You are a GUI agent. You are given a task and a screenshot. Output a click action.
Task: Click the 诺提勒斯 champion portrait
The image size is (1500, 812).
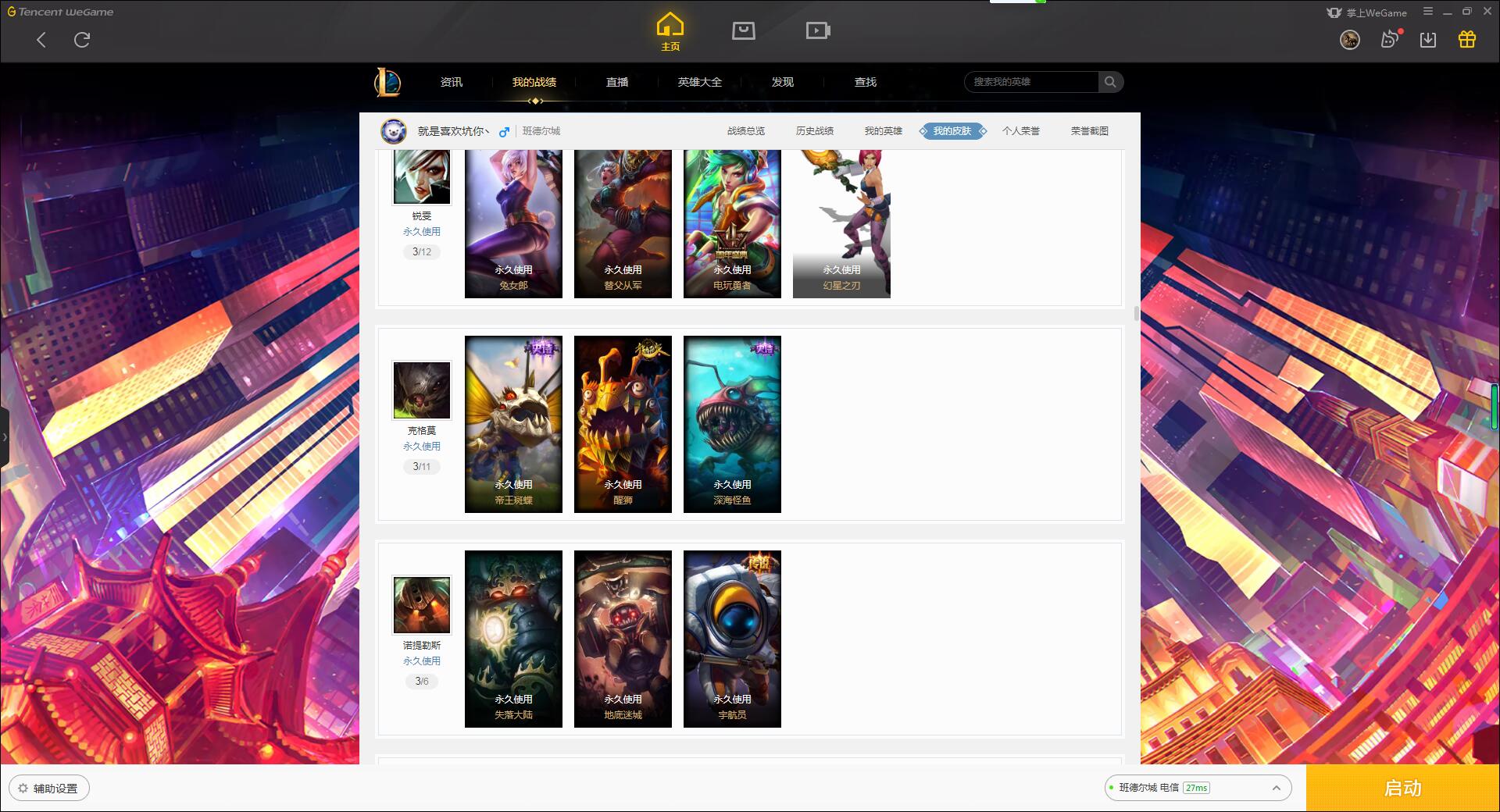tap(422, 604)
